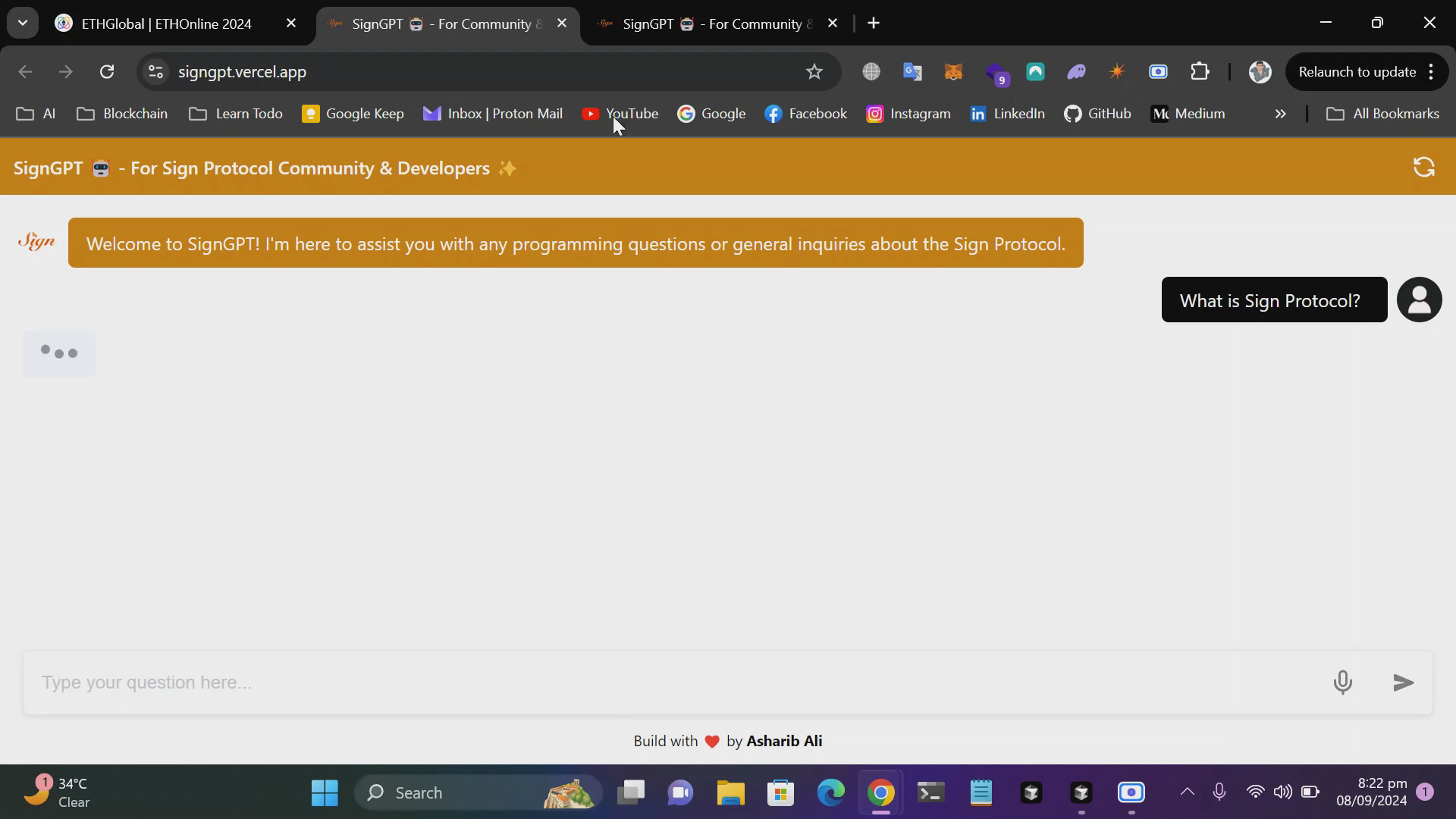Open the extension with the 9 badge
Screen dimensions: 1456x819
point(996,74)
